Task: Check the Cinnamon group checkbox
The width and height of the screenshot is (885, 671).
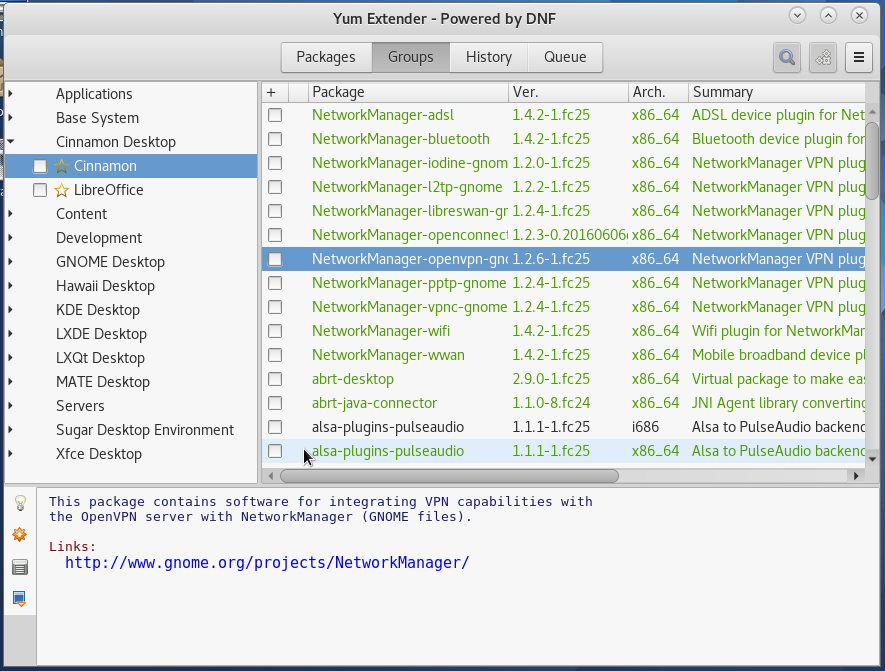Action: pos(41,166)
